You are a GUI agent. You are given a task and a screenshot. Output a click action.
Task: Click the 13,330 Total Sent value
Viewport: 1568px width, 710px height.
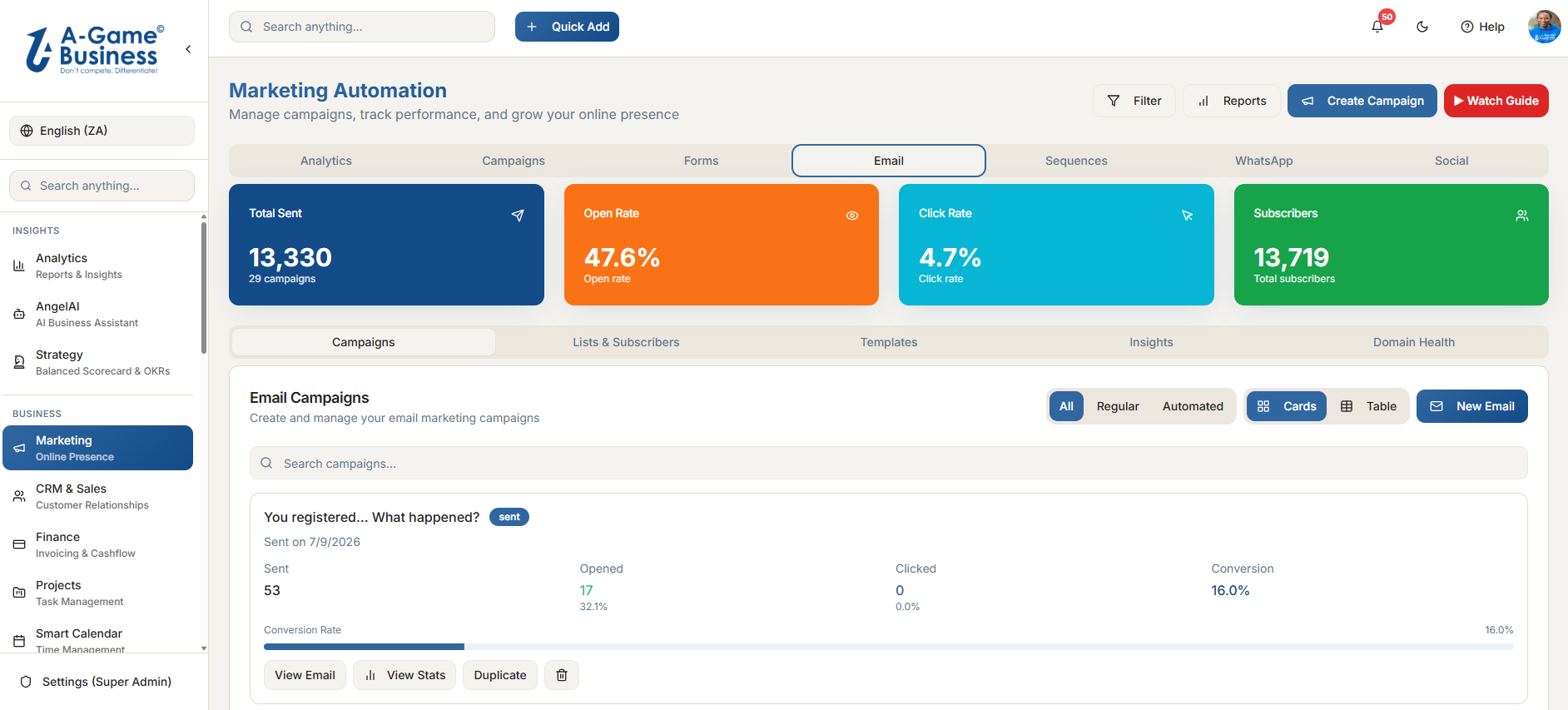[290, 257]
